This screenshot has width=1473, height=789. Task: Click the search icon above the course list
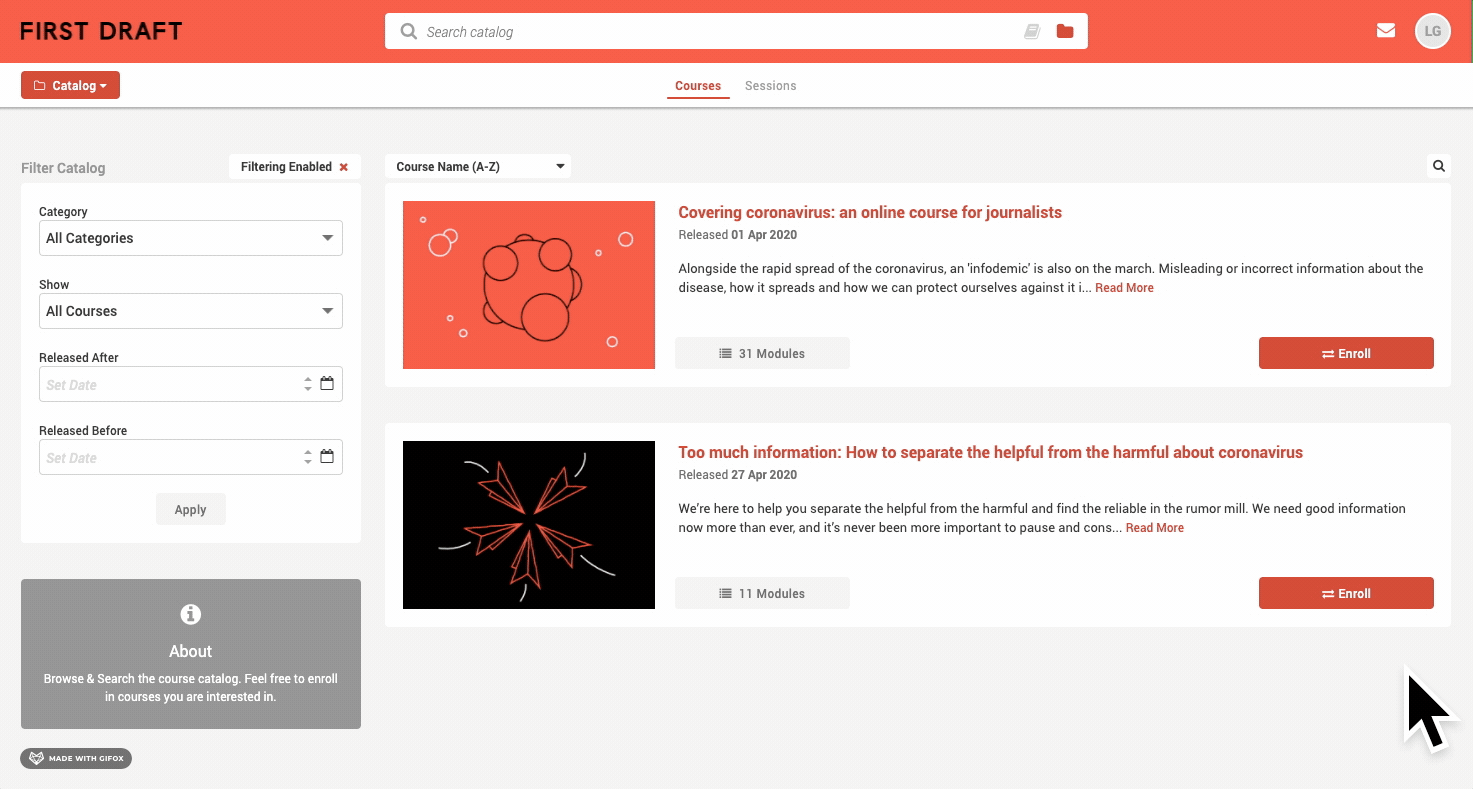tap(1439, 166)
